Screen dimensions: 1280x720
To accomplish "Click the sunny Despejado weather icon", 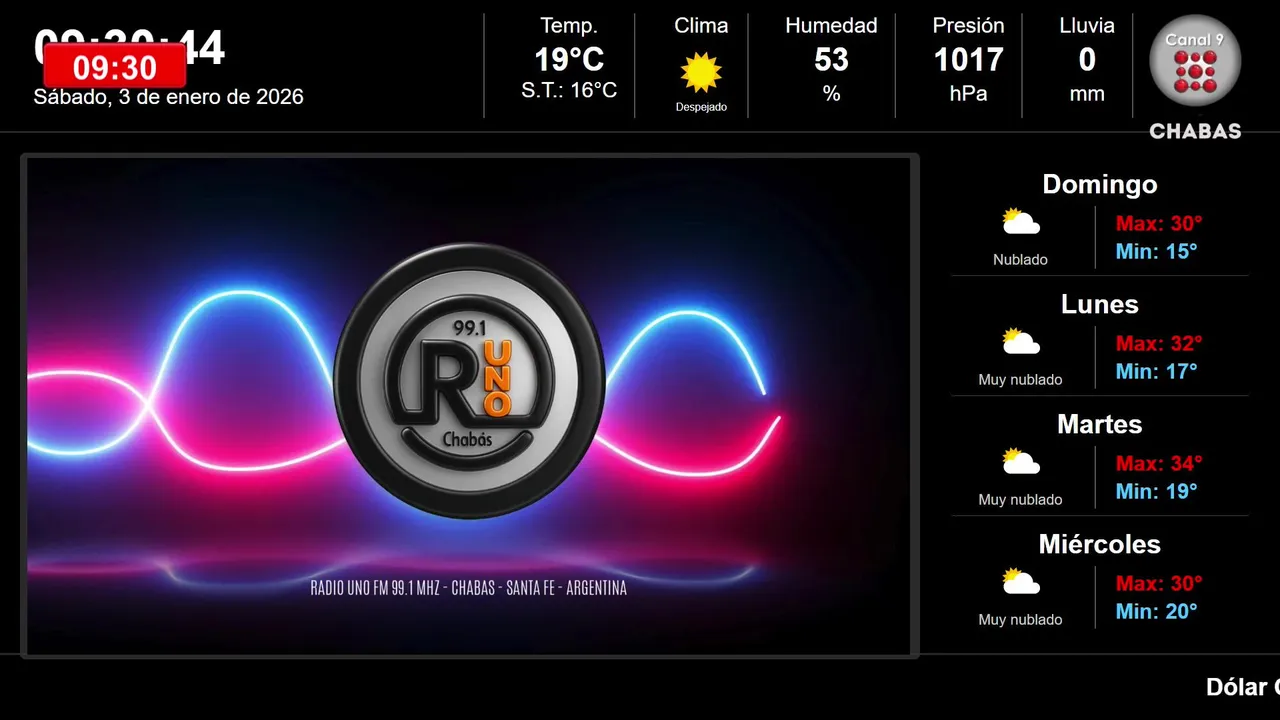I will 701,72.
